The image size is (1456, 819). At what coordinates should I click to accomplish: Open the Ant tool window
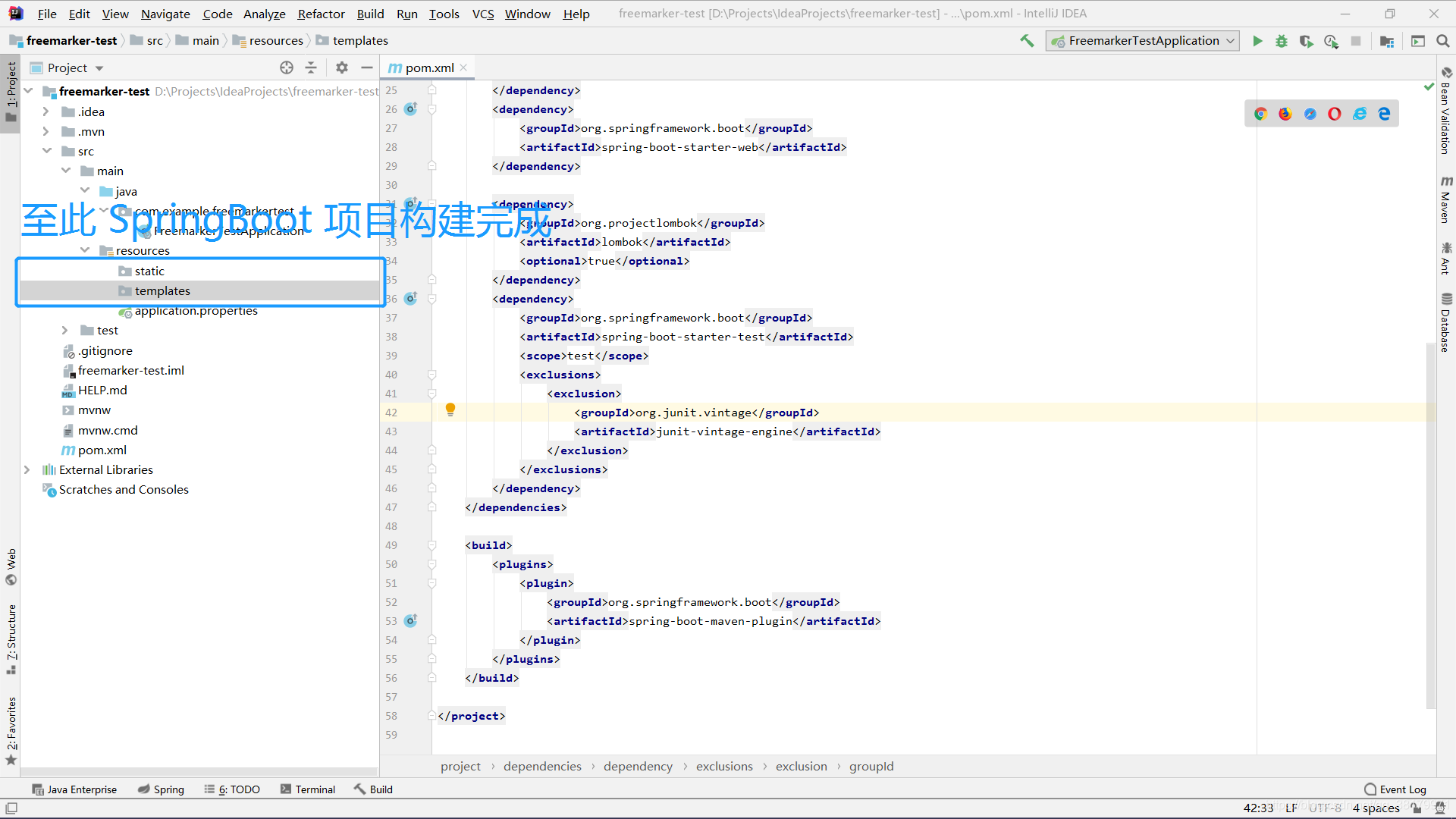pos(1447,258)
